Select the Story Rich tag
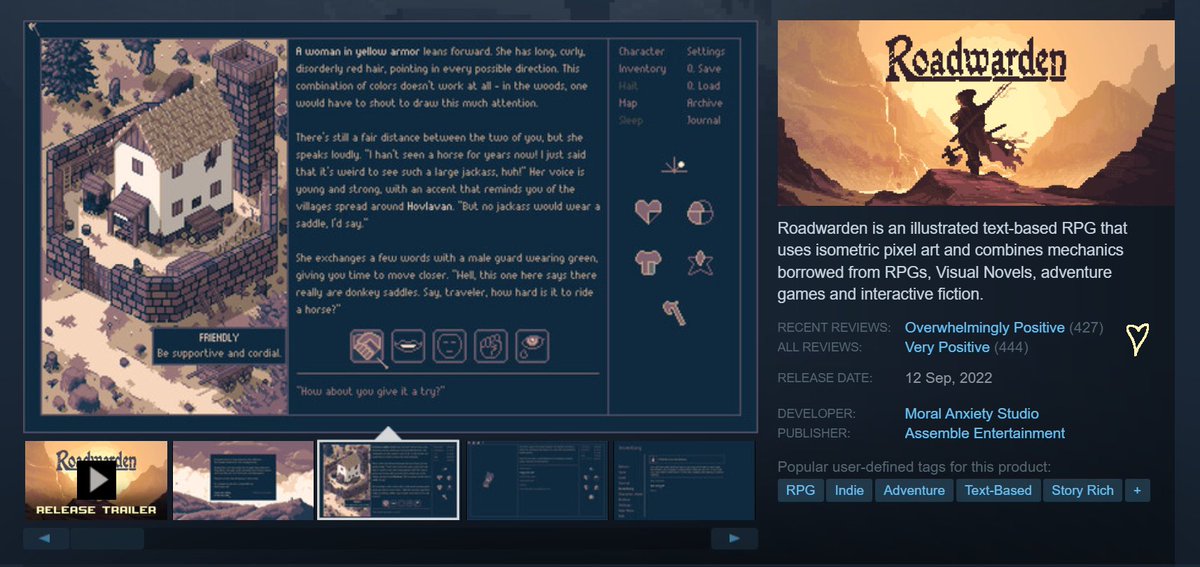Screen dimensions: 1200x567 click(1082, 490)
